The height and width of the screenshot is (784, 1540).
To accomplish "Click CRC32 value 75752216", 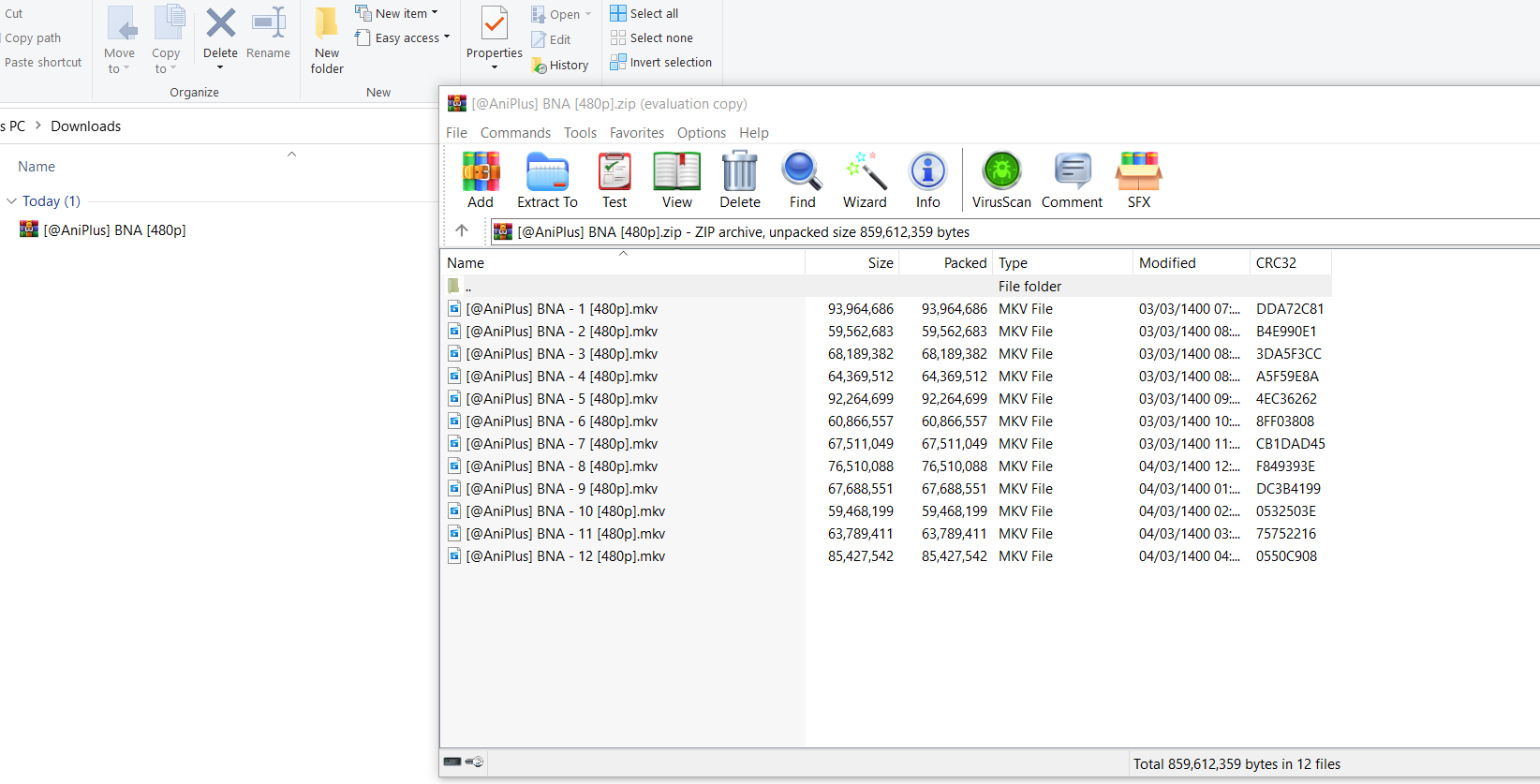I will [x=1286, y=533].
